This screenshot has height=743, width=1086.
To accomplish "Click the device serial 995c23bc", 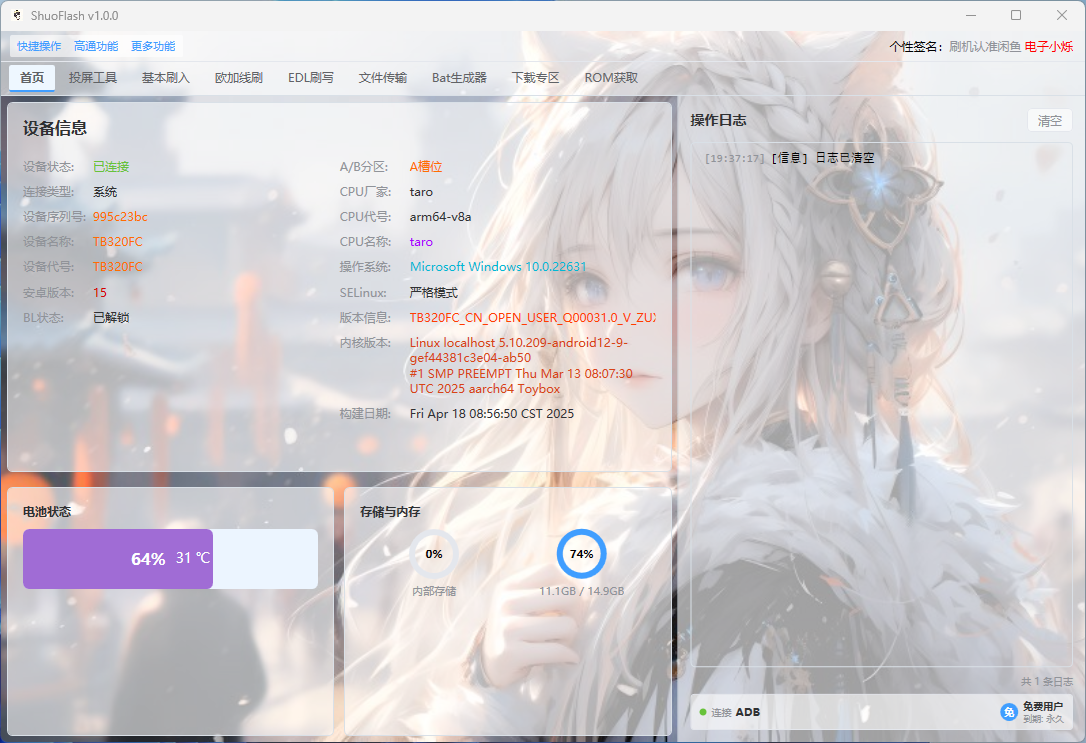I will click(120, 217).
